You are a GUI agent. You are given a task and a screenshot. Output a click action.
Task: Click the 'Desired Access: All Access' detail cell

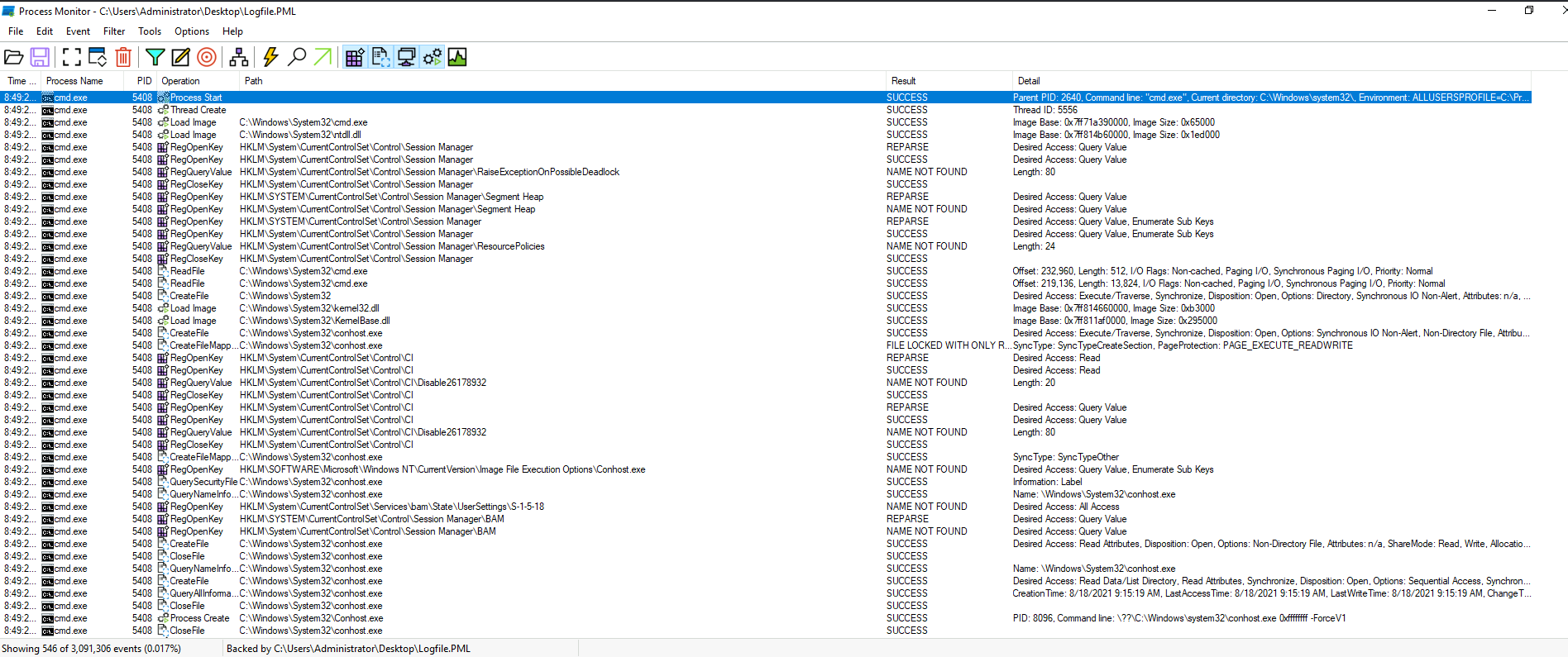pyautogui.click(x=1066, y=507)
